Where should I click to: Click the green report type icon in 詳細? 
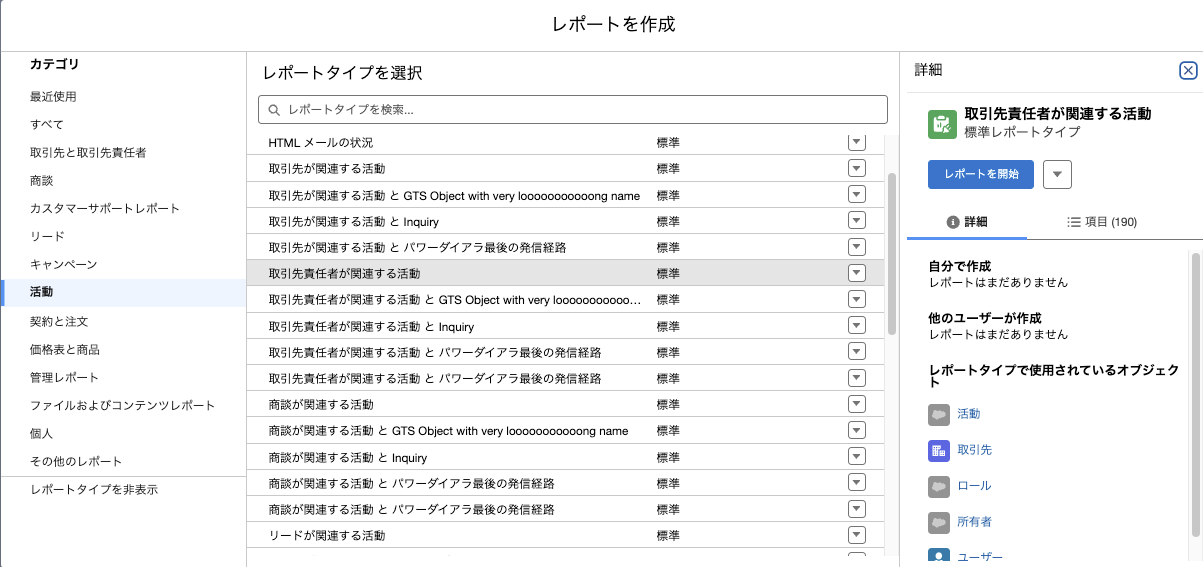942,123
